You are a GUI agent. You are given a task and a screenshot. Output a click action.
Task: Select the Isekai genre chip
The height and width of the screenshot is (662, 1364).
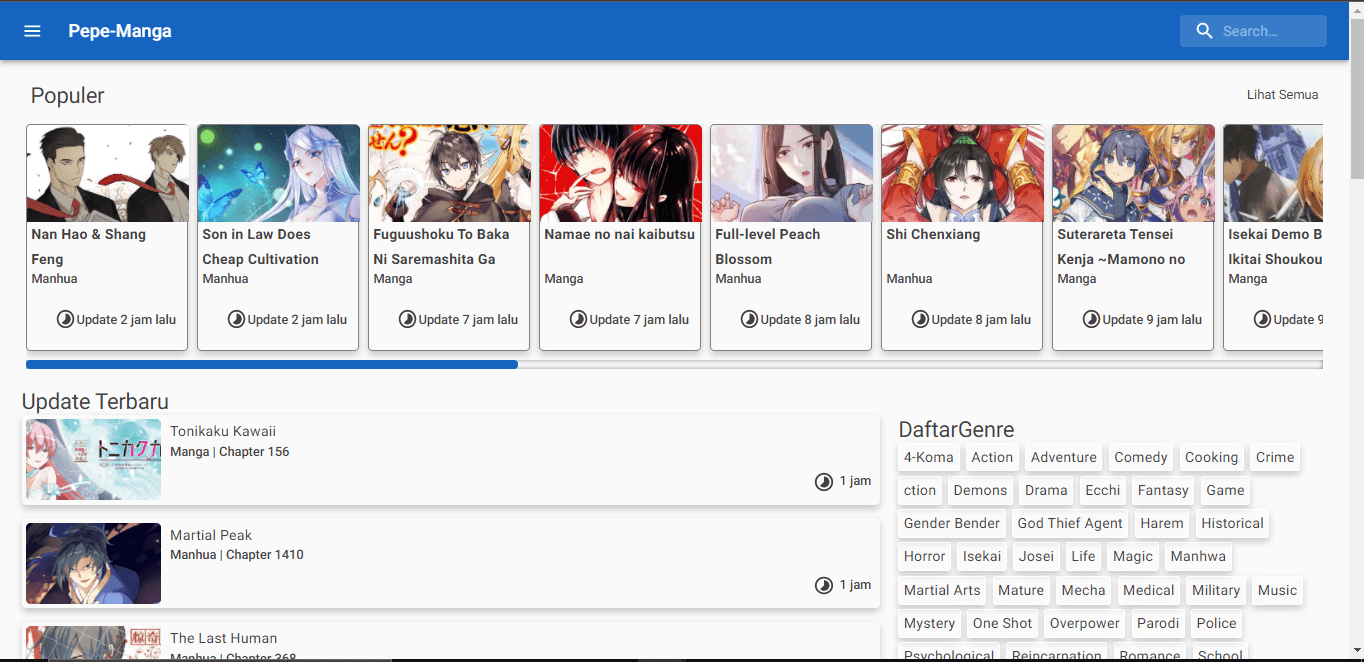coord(982,556)
